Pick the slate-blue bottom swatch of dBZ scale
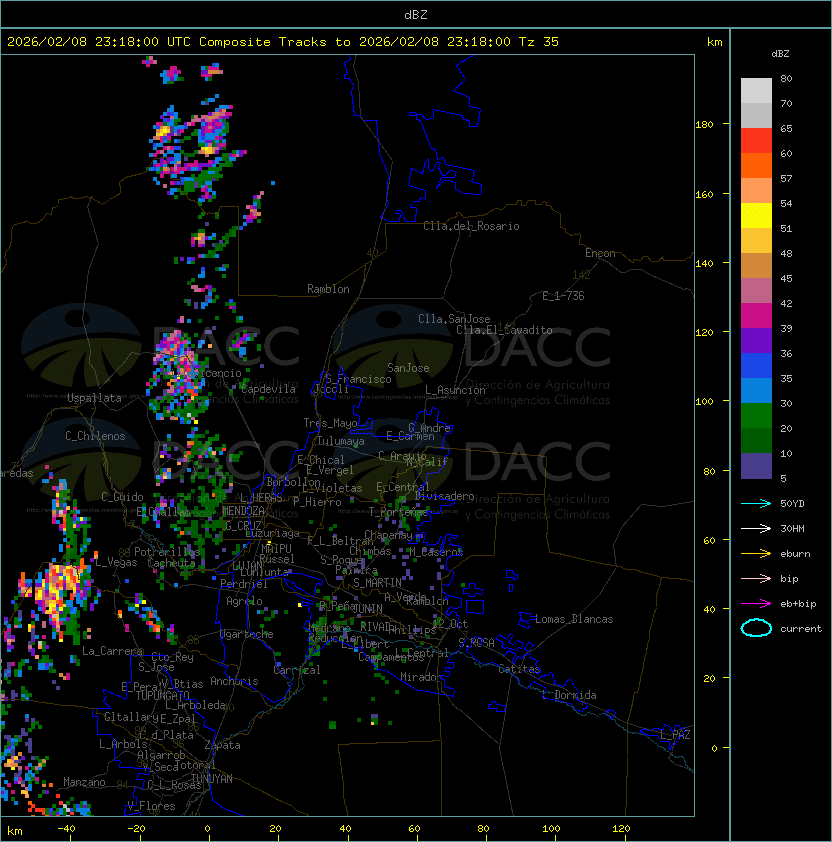Screen dimensions: 832x842 pos(756,466)
